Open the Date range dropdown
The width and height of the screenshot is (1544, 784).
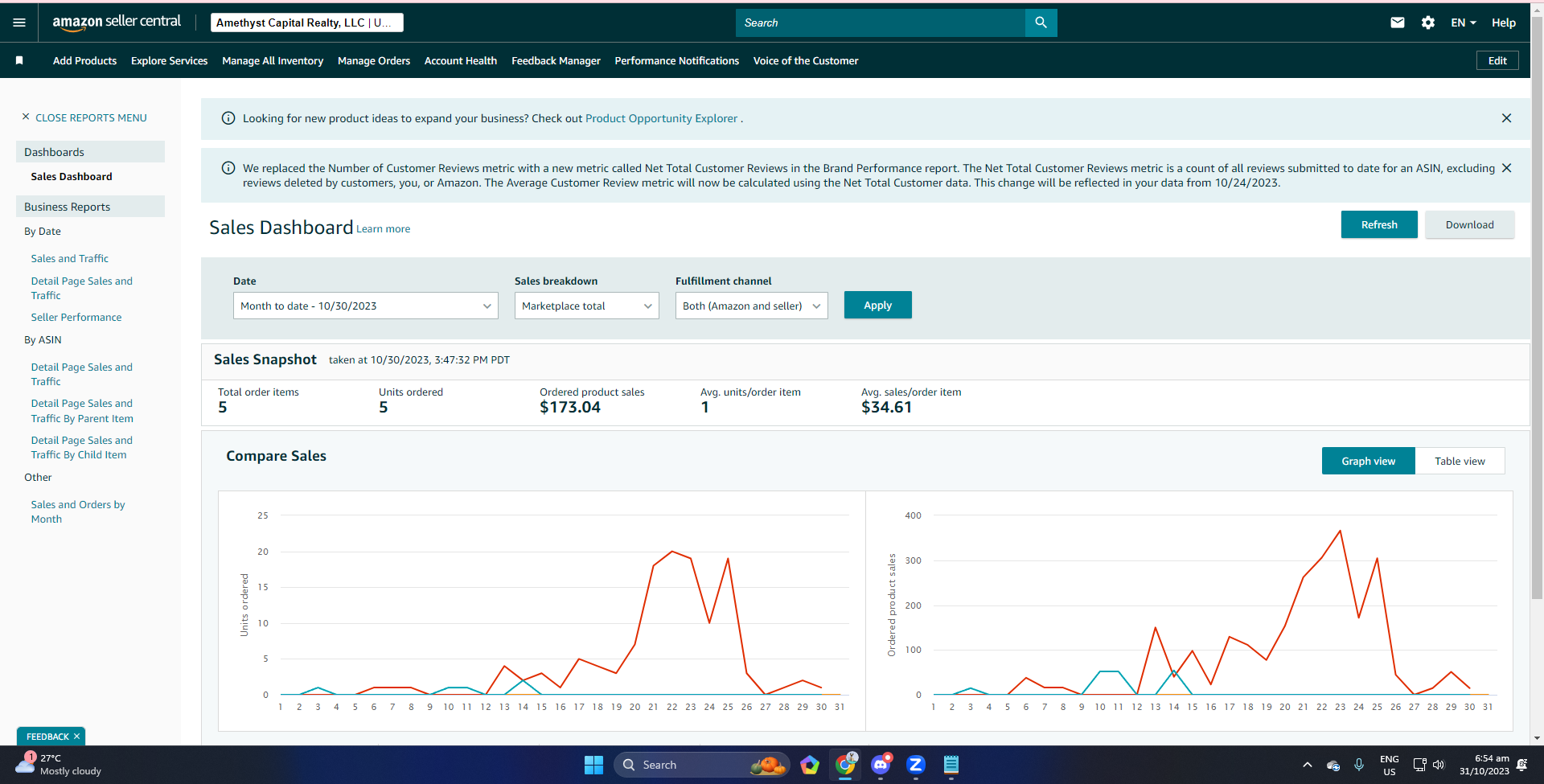(366, 306)
